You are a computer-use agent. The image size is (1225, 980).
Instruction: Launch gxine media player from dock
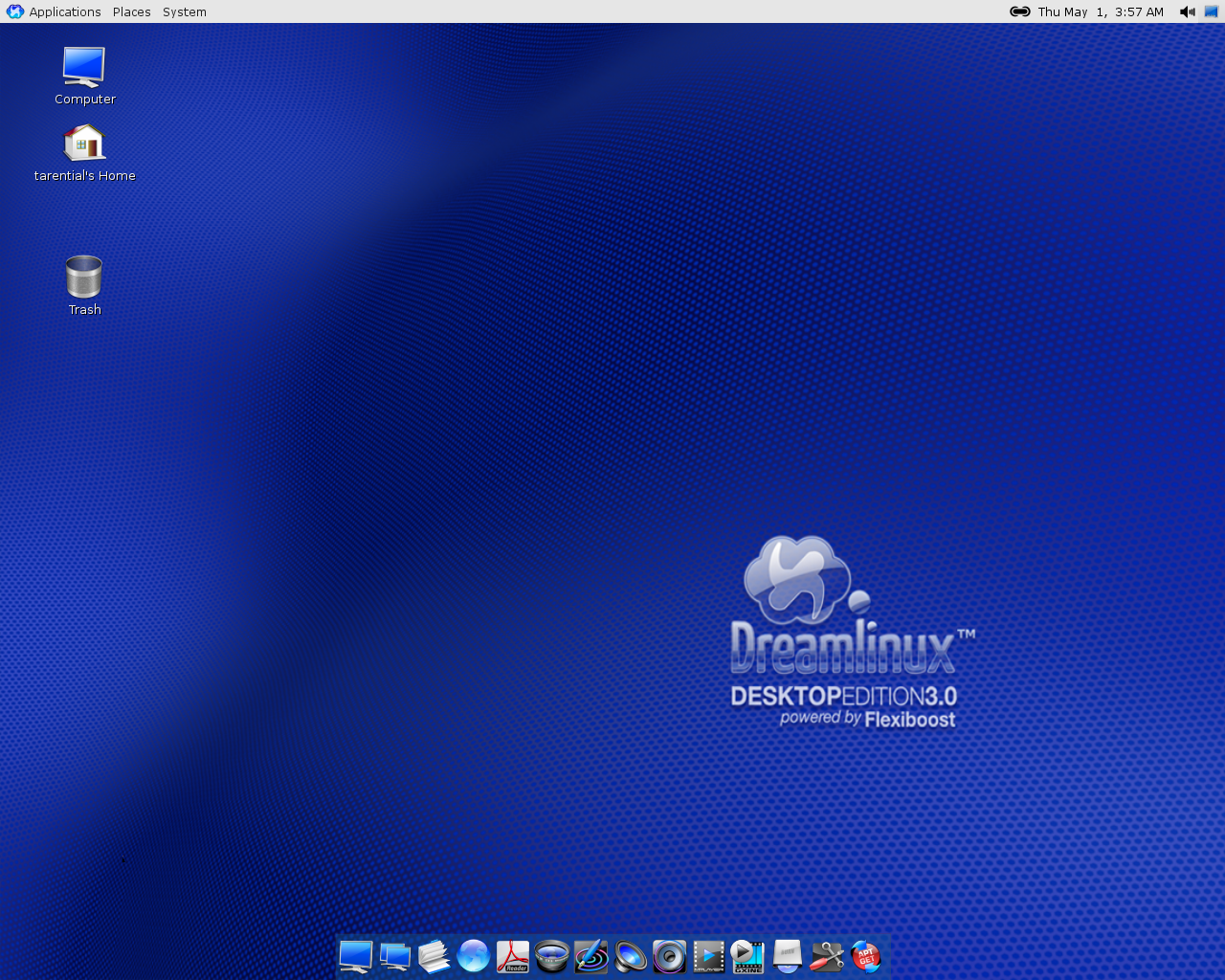coord(747,956)
